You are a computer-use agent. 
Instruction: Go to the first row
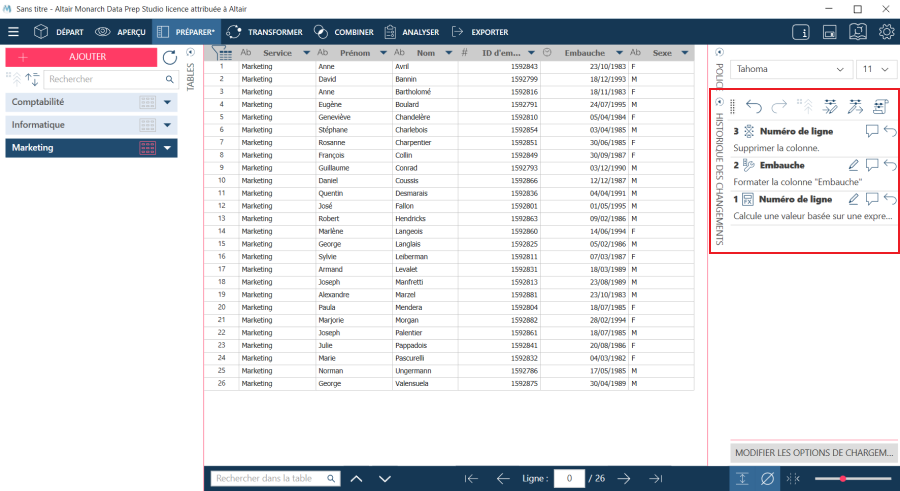coord(471,478)
